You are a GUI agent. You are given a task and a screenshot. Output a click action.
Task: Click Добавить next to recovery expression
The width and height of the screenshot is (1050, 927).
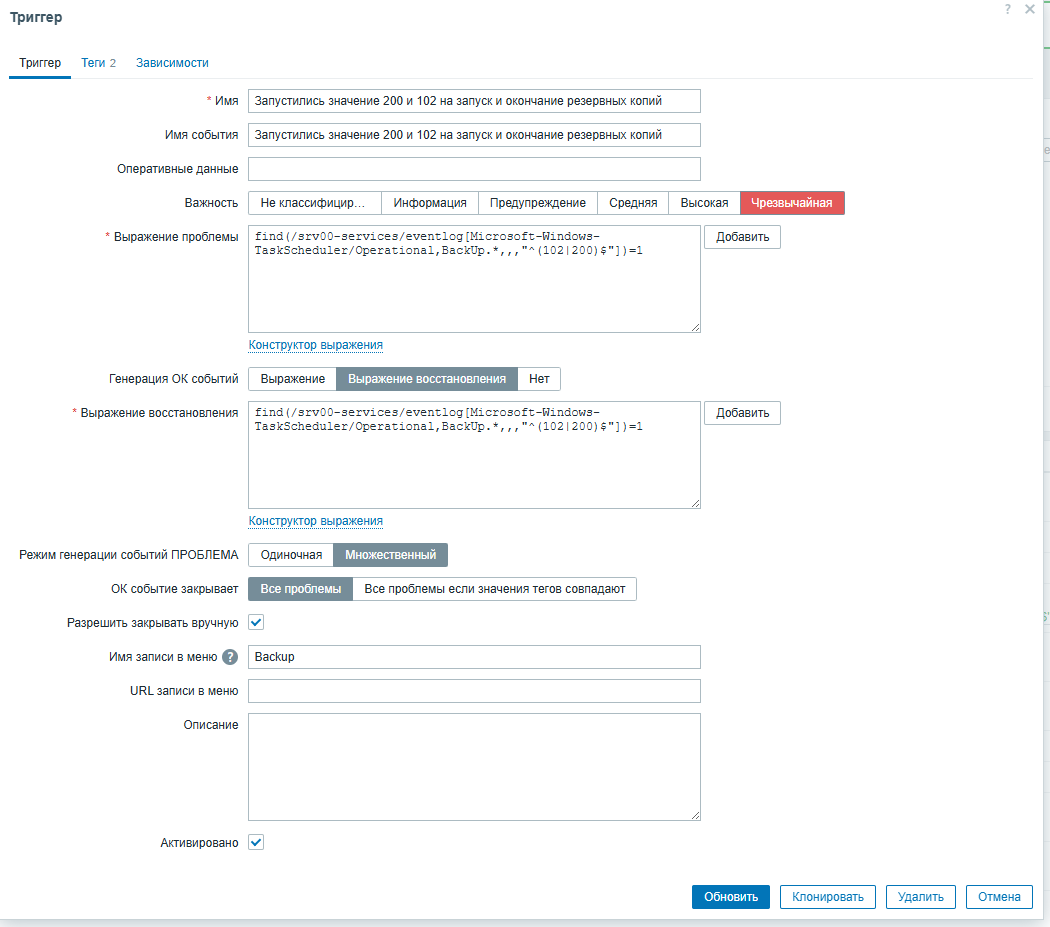coord(742,413)
